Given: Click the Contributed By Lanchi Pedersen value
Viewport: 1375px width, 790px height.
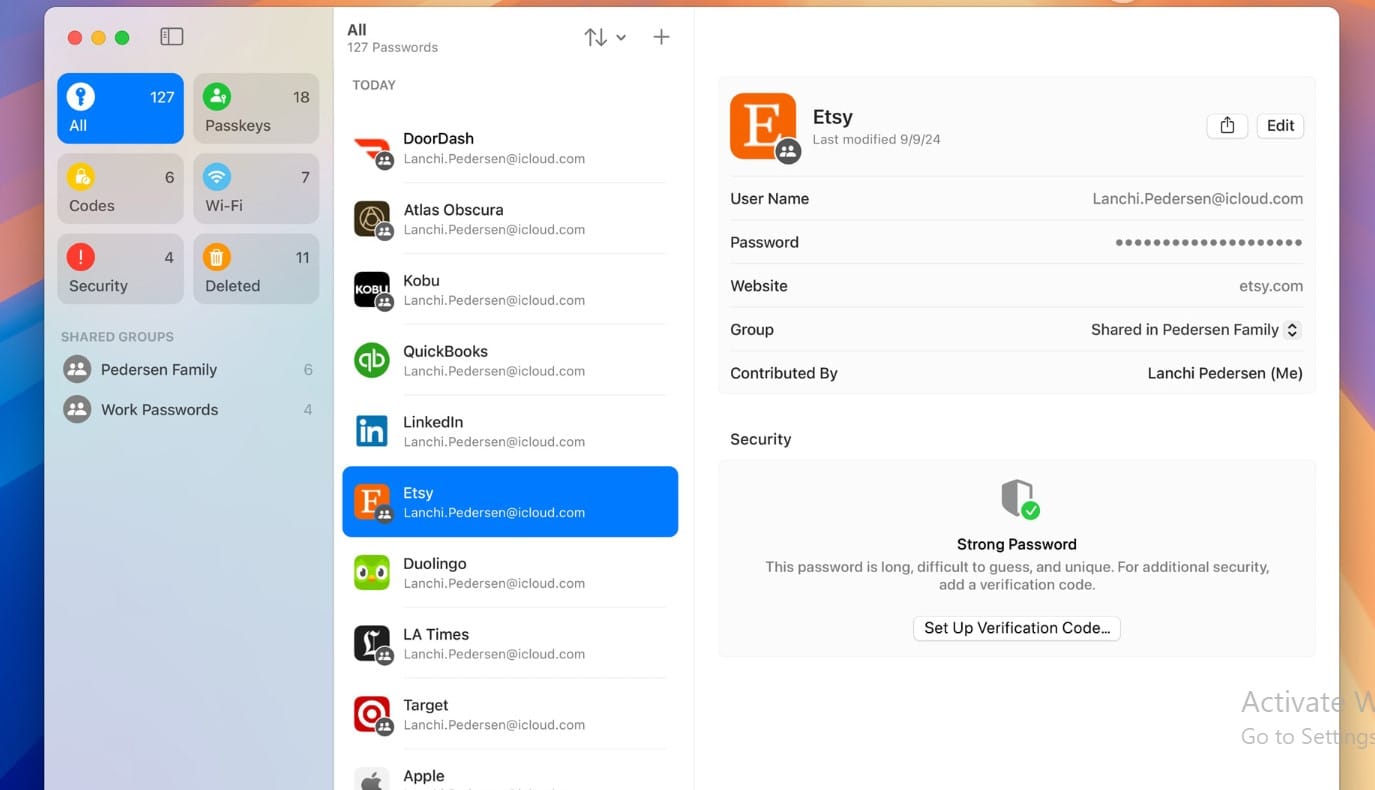Looking at the screenshot, I should [1225, 373].
